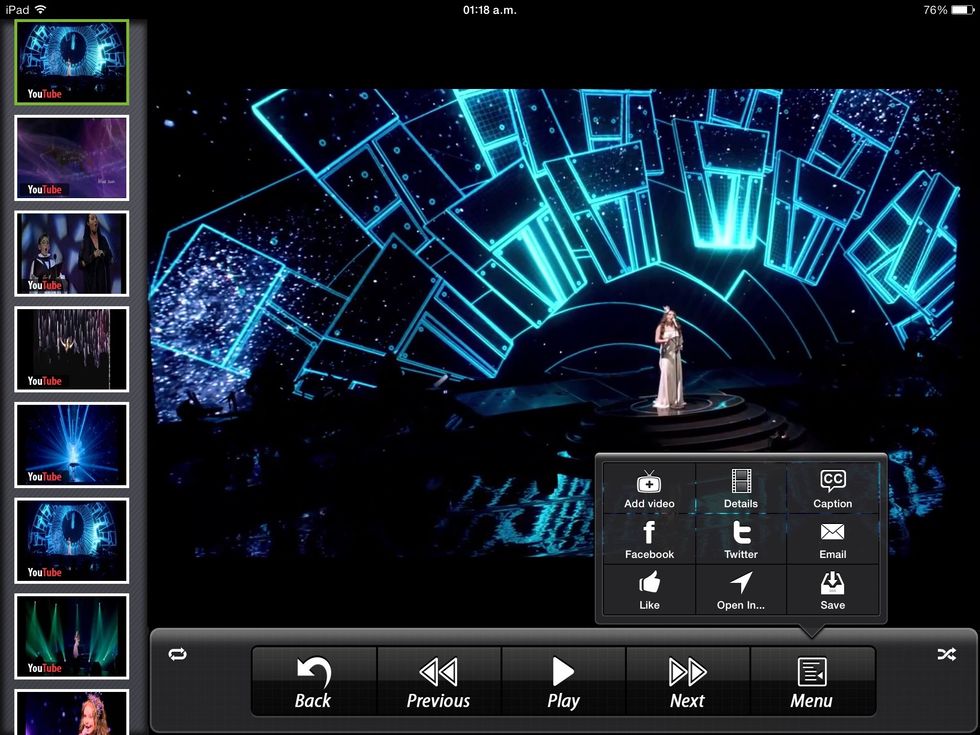Tap the Add video icon
This screenshot has height=735, width=980.
649,488
